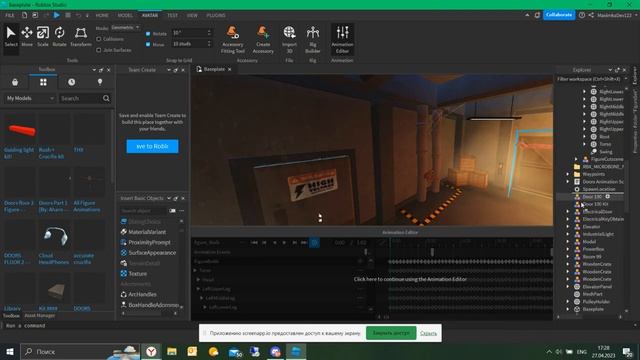Image resolution: width=640 pixels, height=360 pixels.
Task: Toggle the Collisions checkbox
Action: coord(99,39)
